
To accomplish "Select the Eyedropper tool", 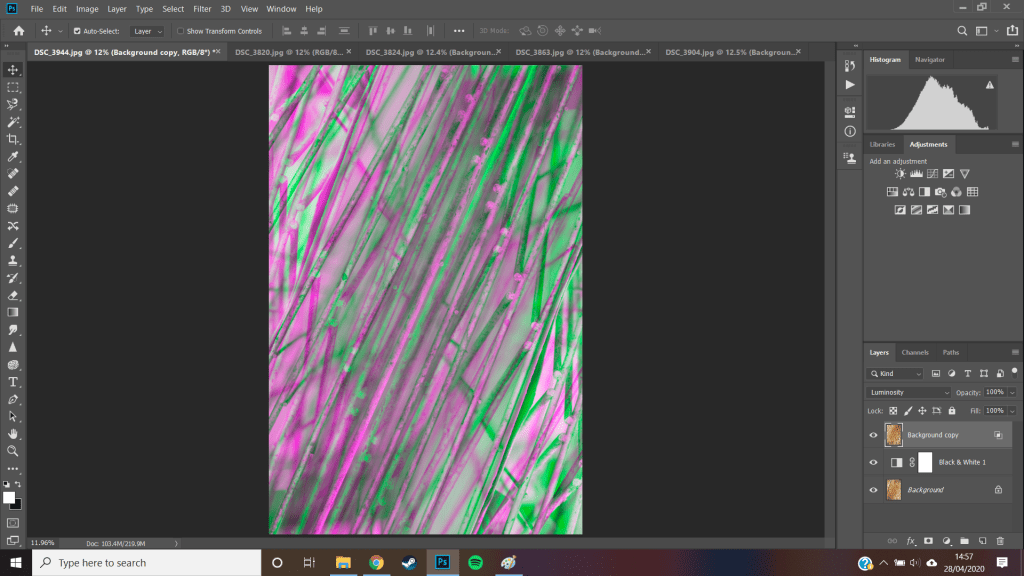I will point(13,157).
